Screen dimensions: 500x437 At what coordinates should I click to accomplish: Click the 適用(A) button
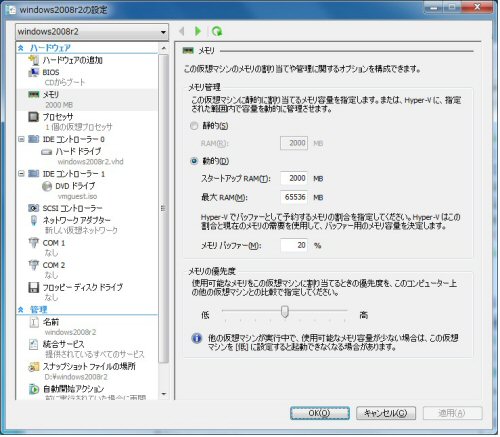pos(452,413)
